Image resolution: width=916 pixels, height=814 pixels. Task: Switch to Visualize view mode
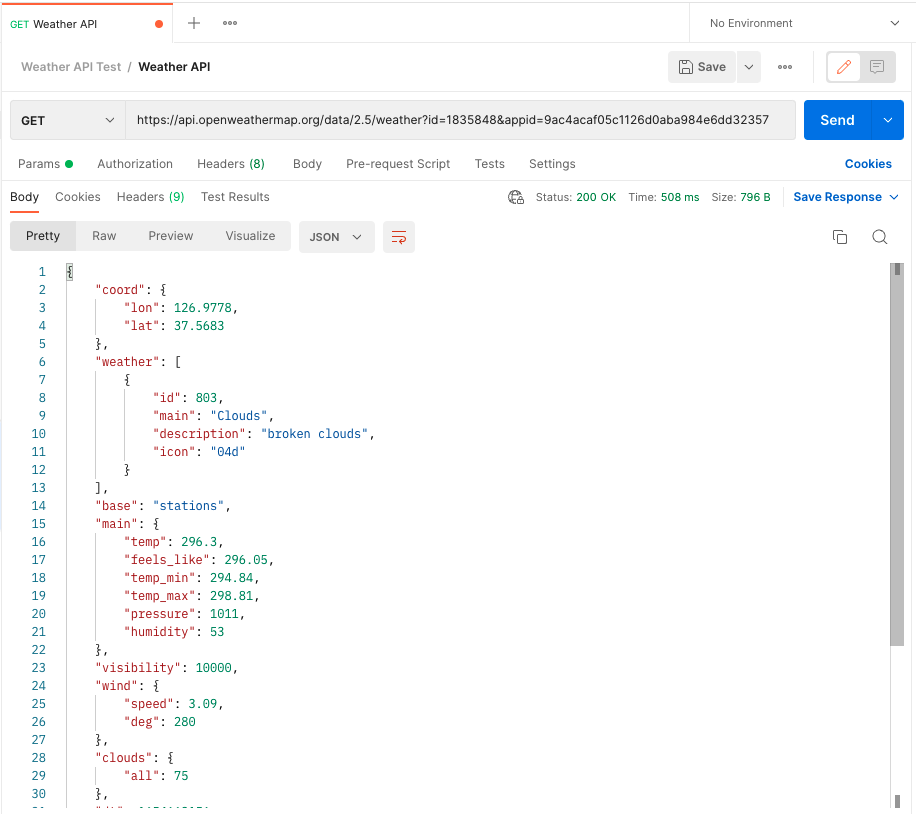(x=250, y=236)
